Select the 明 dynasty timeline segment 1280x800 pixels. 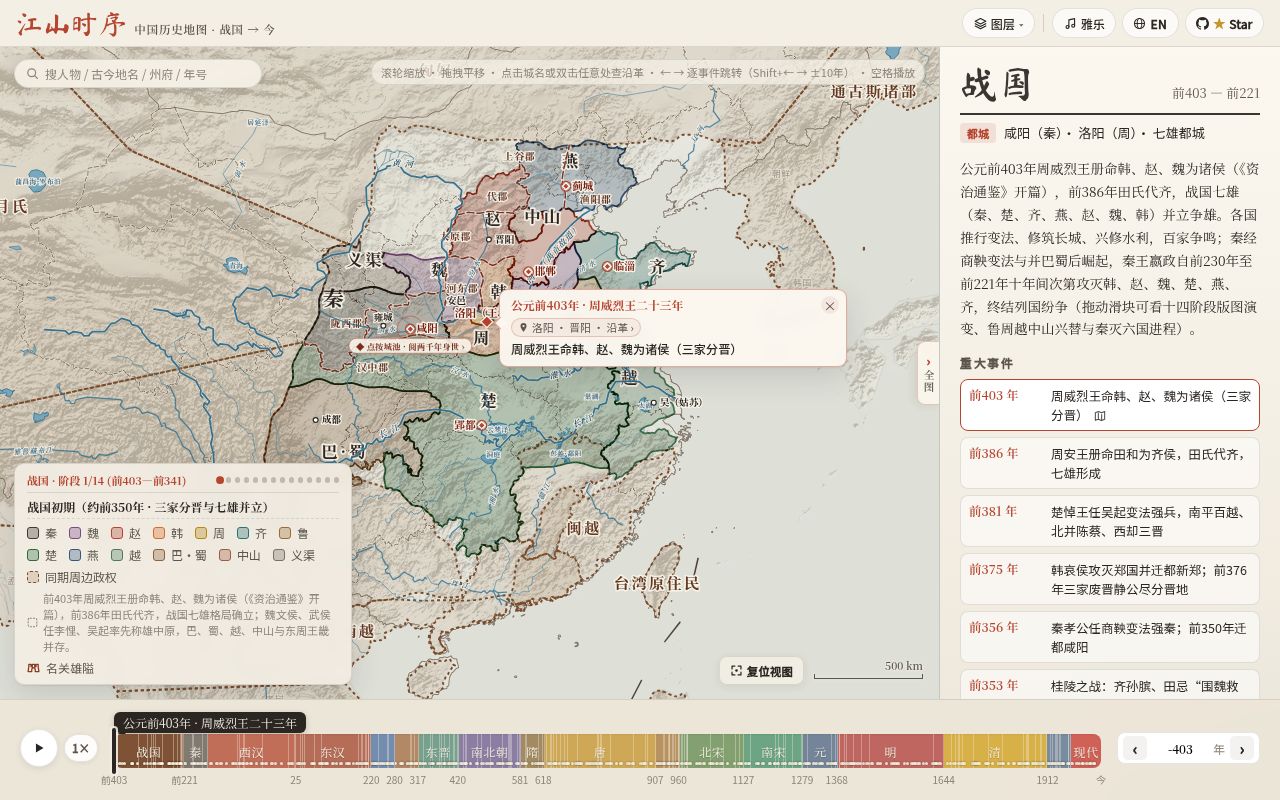click(890, 752)
